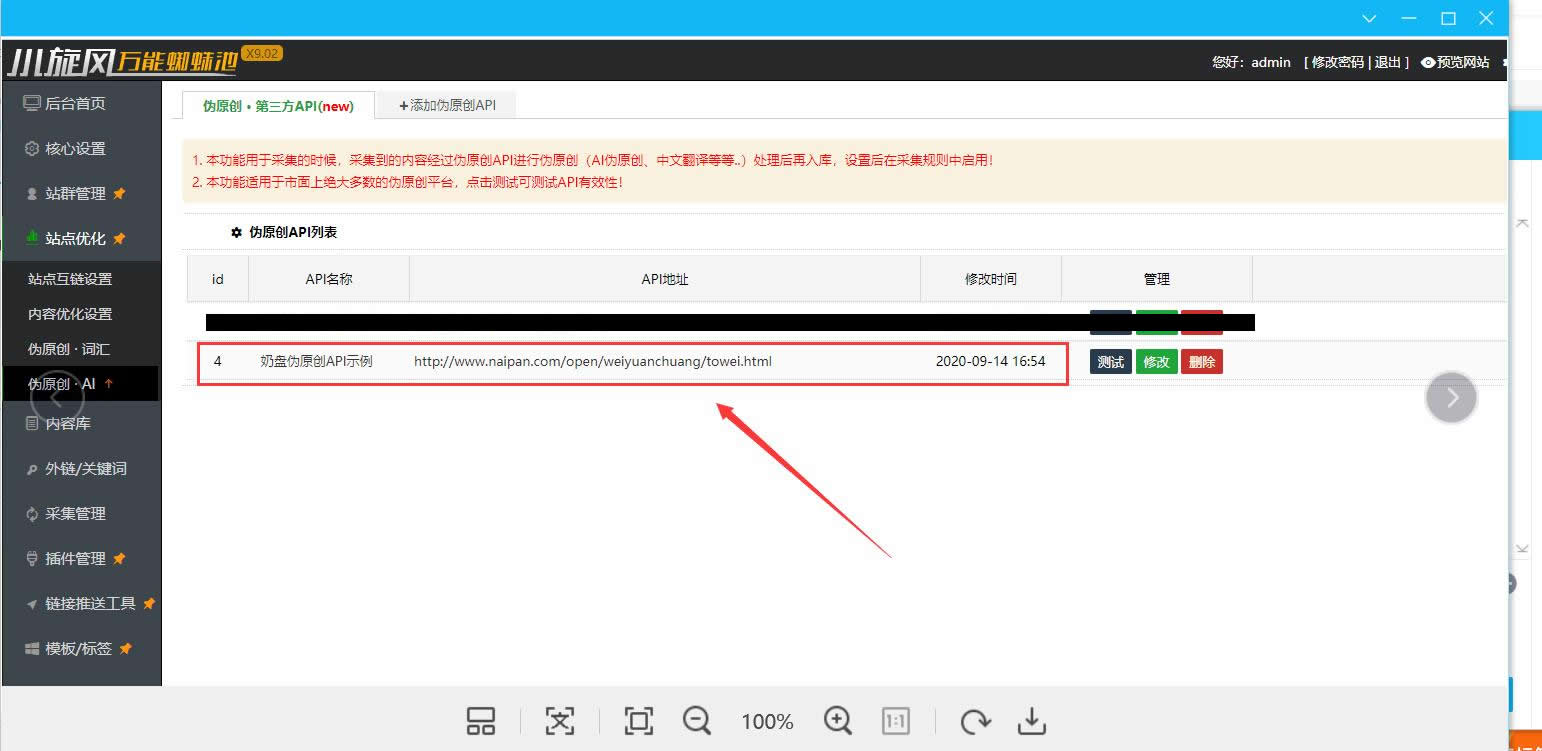Click the blue 测试 button
This screenshot has width=1542, height=751.
coord(1110,362)
